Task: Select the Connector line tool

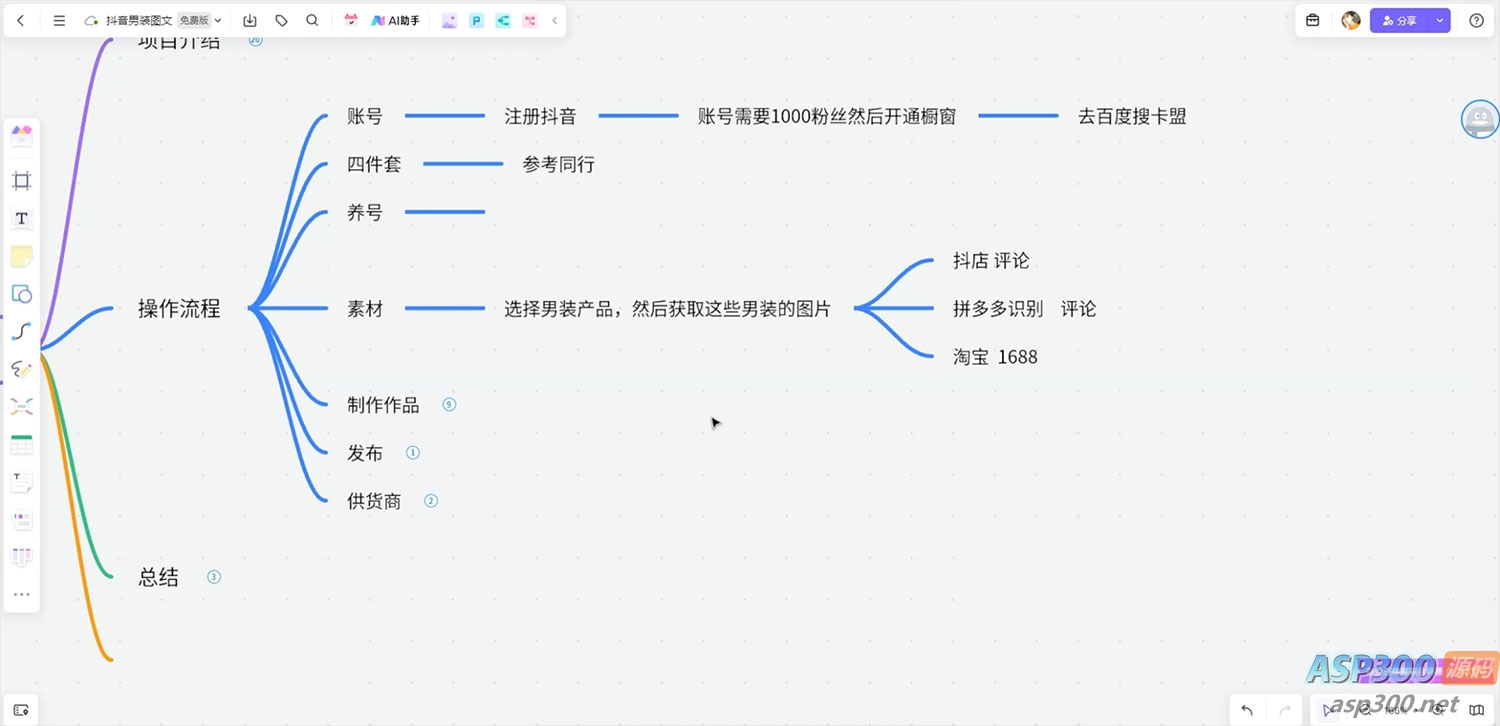Action: (x=21, y=331)
